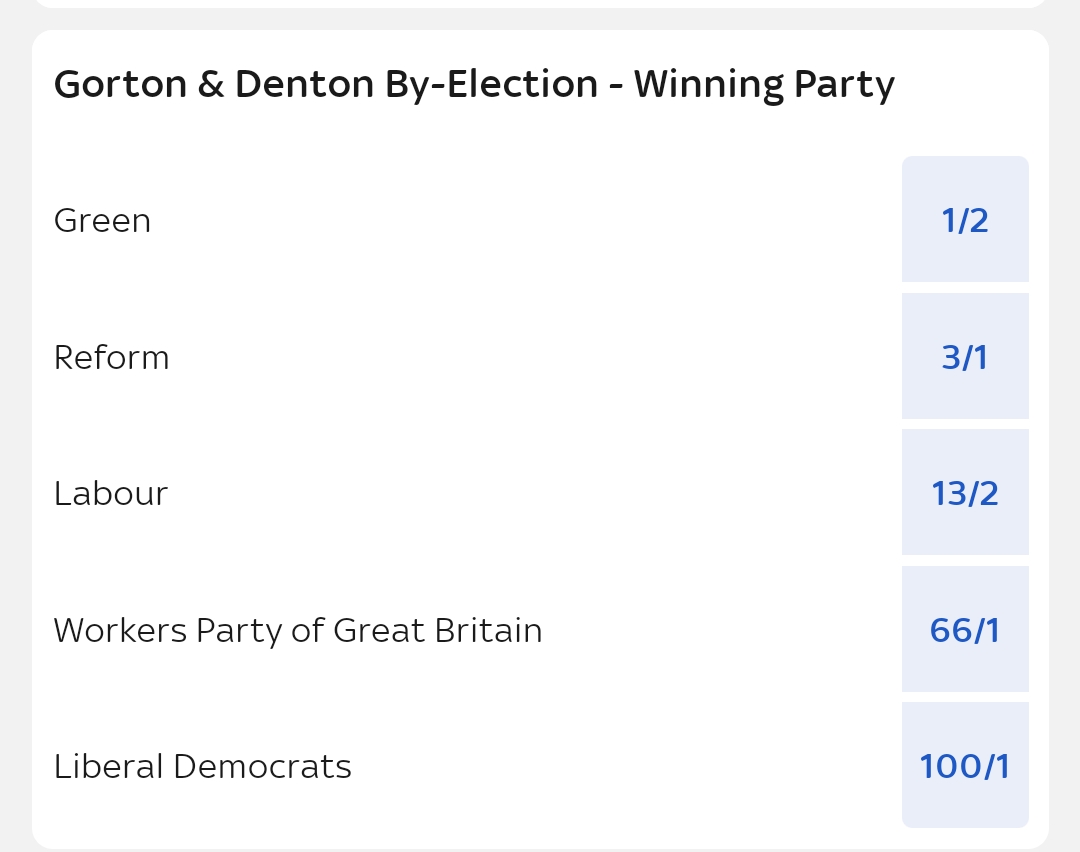
Task: Back the longest-priced party odds button
Action: click(x=965, y=766)
